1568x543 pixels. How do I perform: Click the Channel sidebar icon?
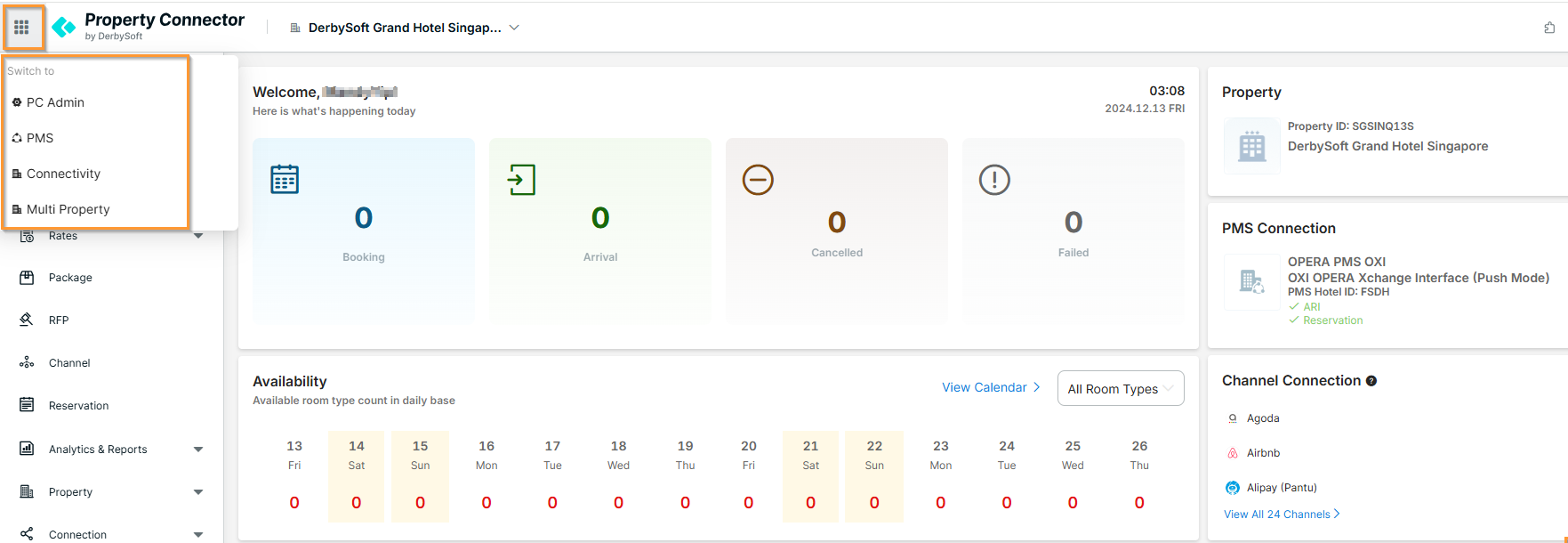click(x=27, y=362)
